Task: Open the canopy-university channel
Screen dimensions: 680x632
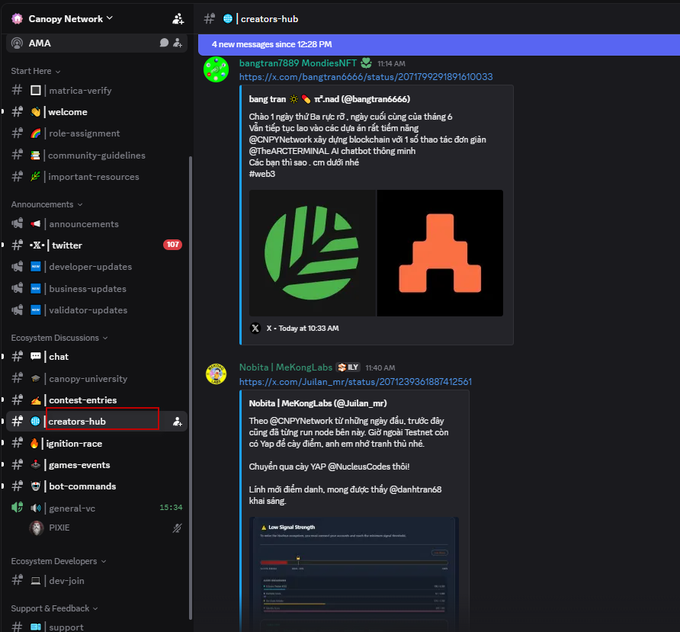Action: tap(96, 379)
